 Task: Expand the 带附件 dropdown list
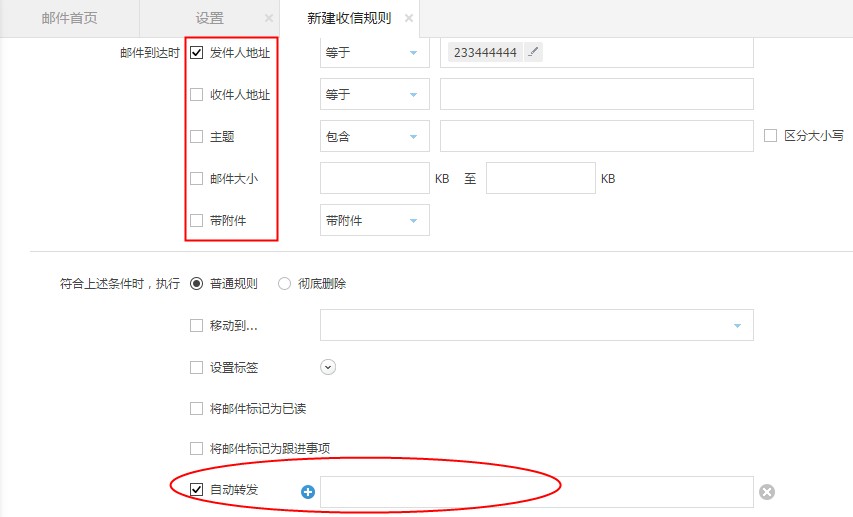click(x=374, y=220)
